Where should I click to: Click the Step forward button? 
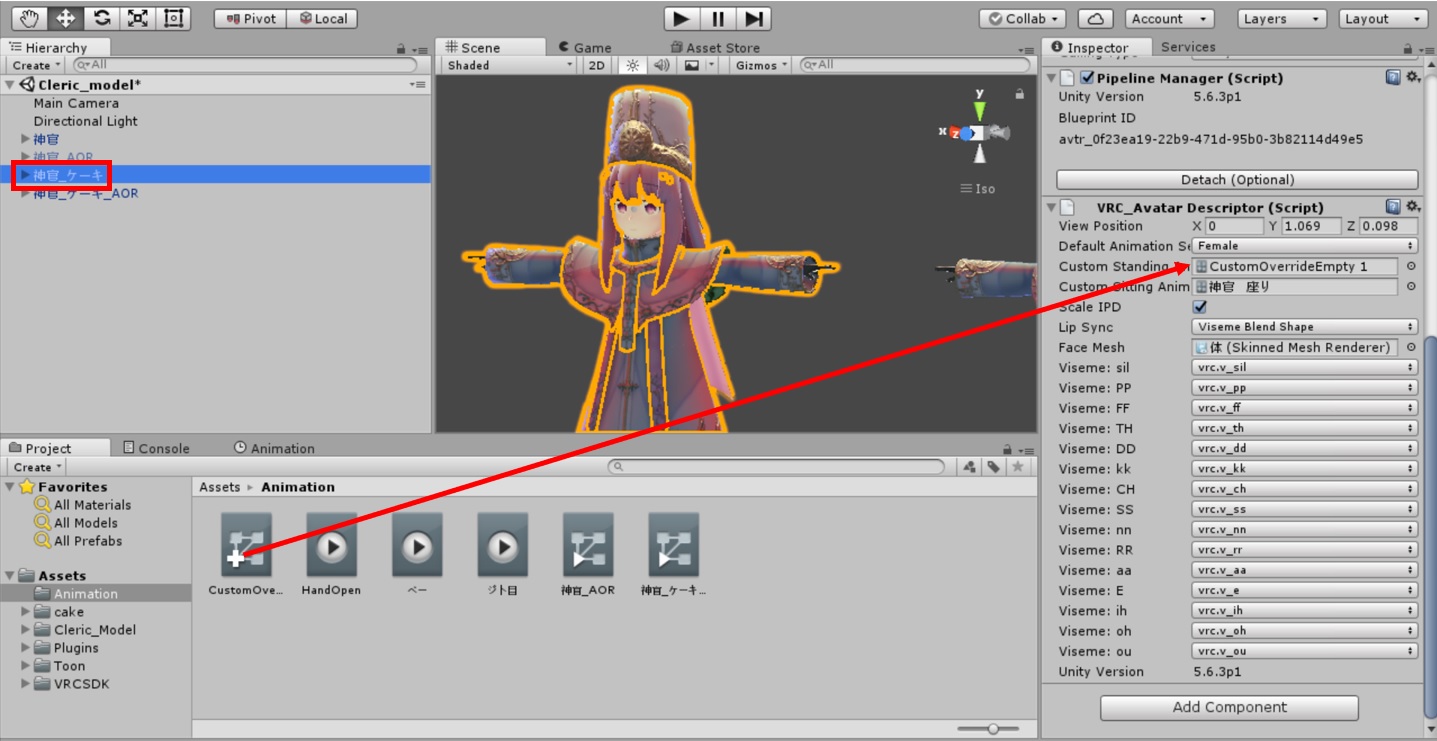point(755,18)
